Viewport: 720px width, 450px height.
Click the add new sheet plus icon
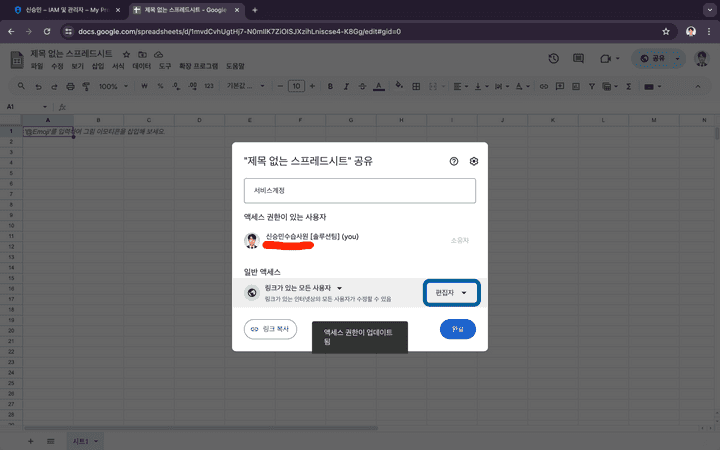coord(30,440)
